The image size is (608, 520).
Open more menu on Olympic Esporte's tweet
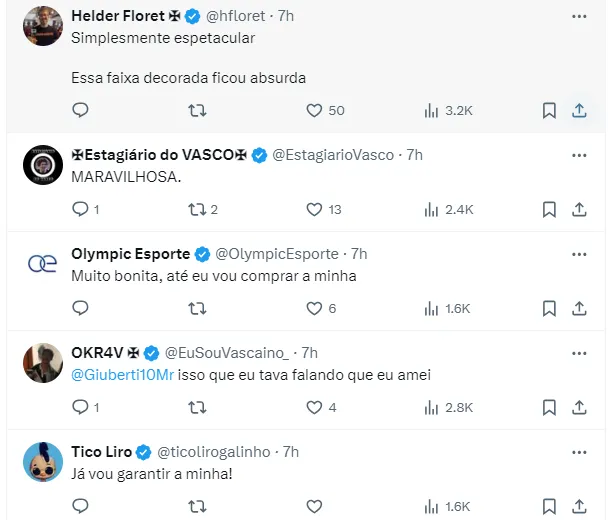coord(578,254)
